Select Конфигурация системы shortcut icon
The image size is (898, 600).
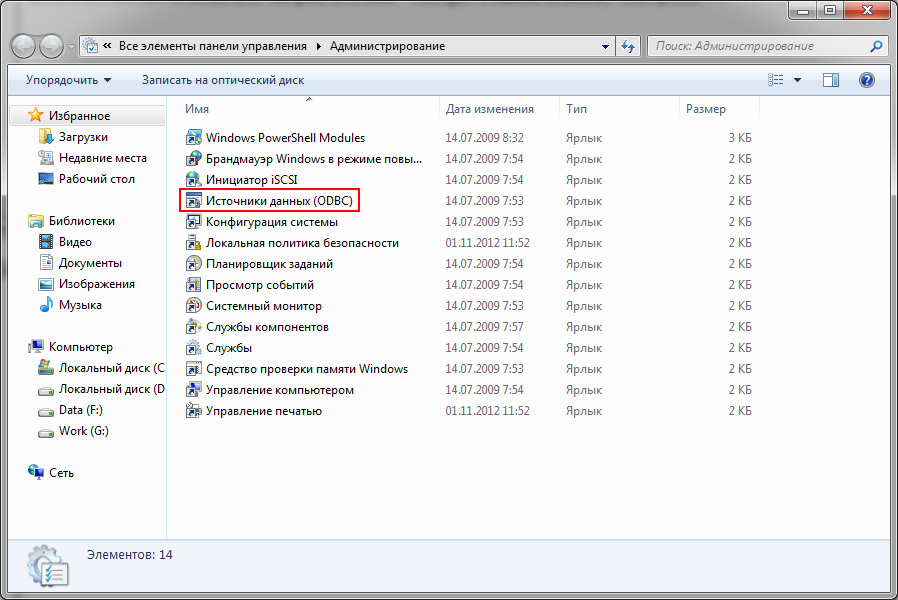coord(194,222)
